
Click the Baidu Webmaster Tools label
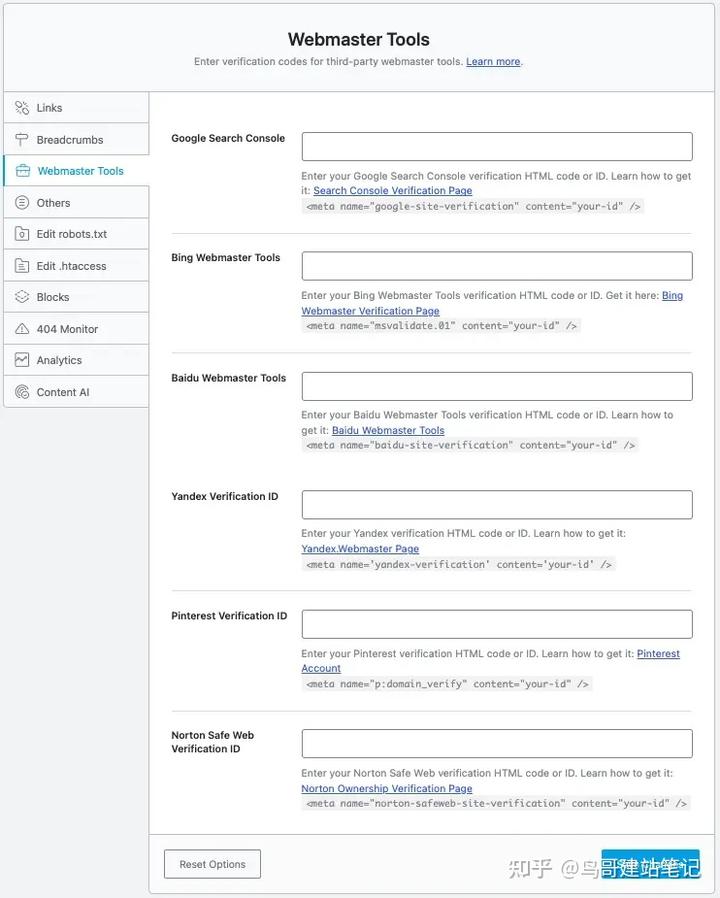click(229, 378)
